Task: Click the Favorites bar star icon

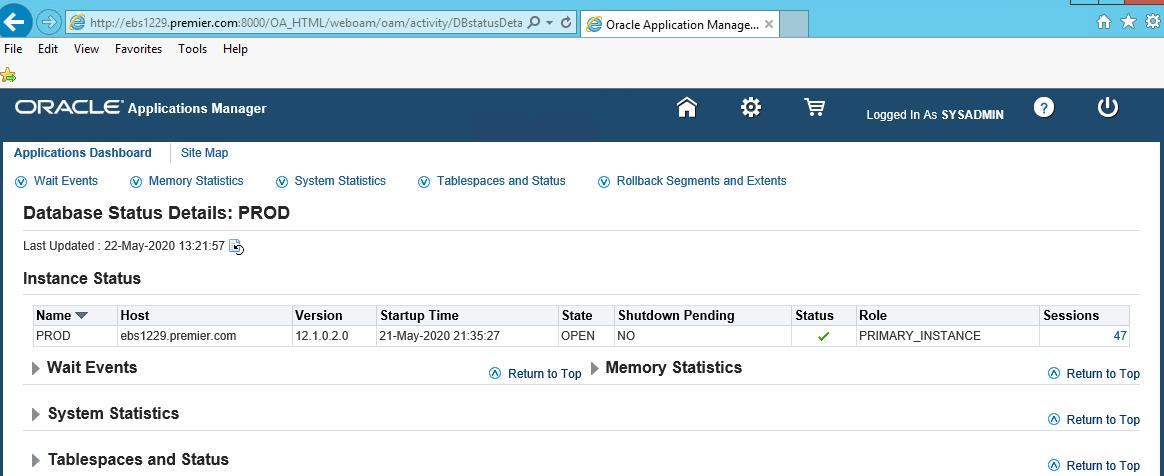Action: pos(9,75)
